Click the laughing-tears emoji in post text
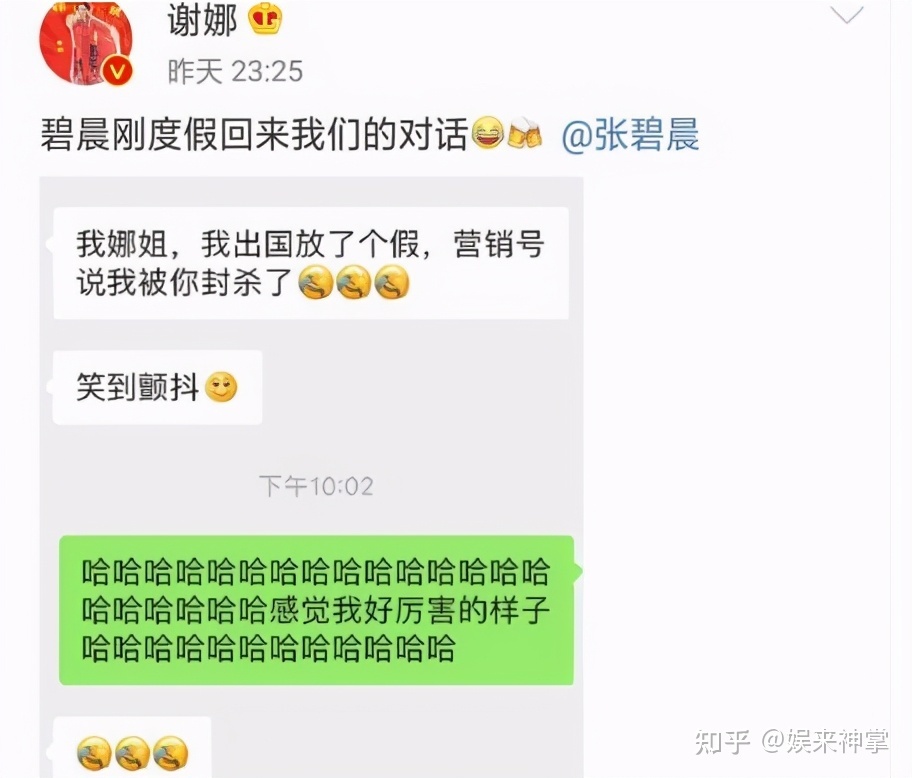 487,133
